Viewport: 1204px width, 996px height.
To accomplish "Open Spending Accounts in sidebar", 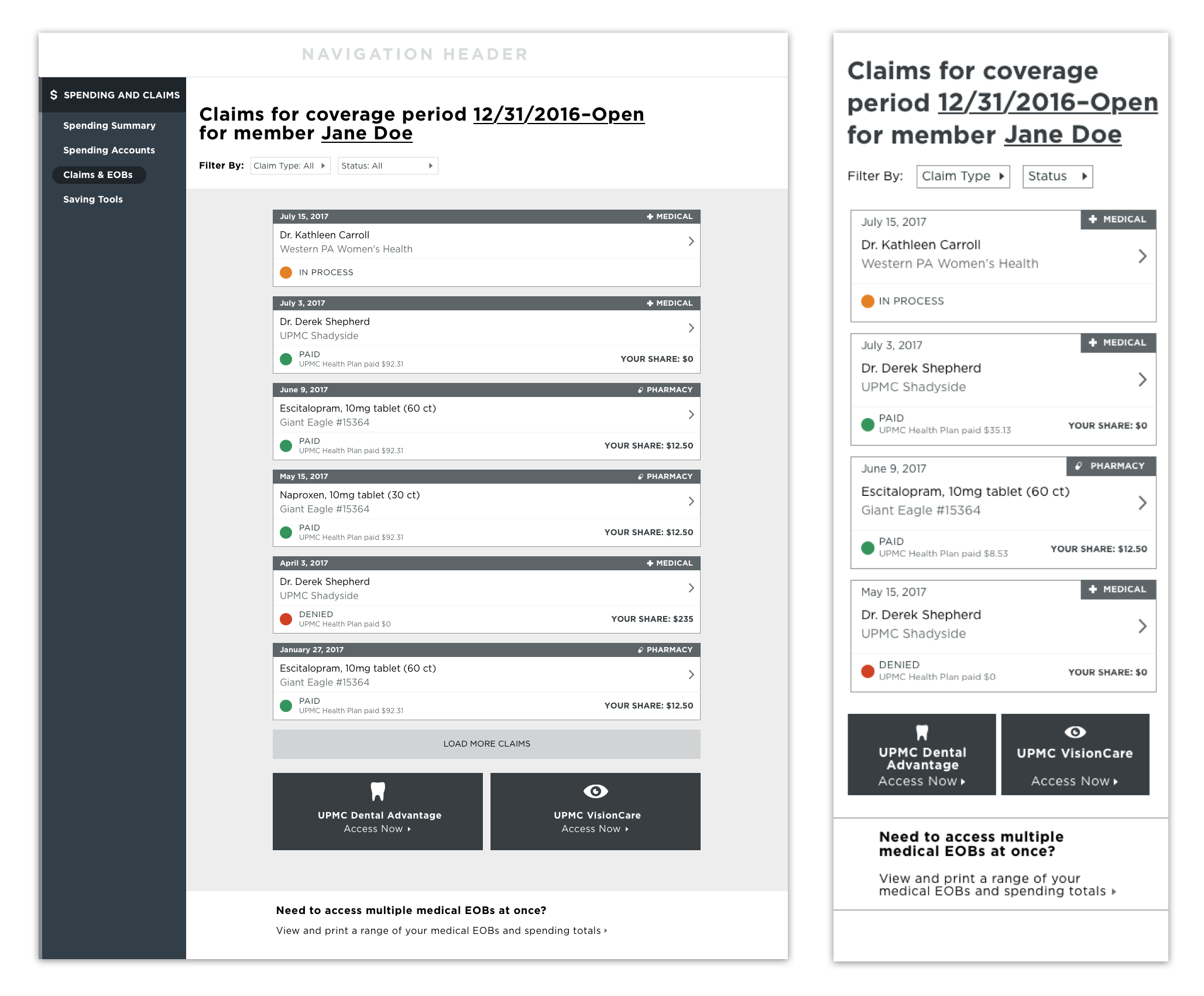I will [109, 150].
